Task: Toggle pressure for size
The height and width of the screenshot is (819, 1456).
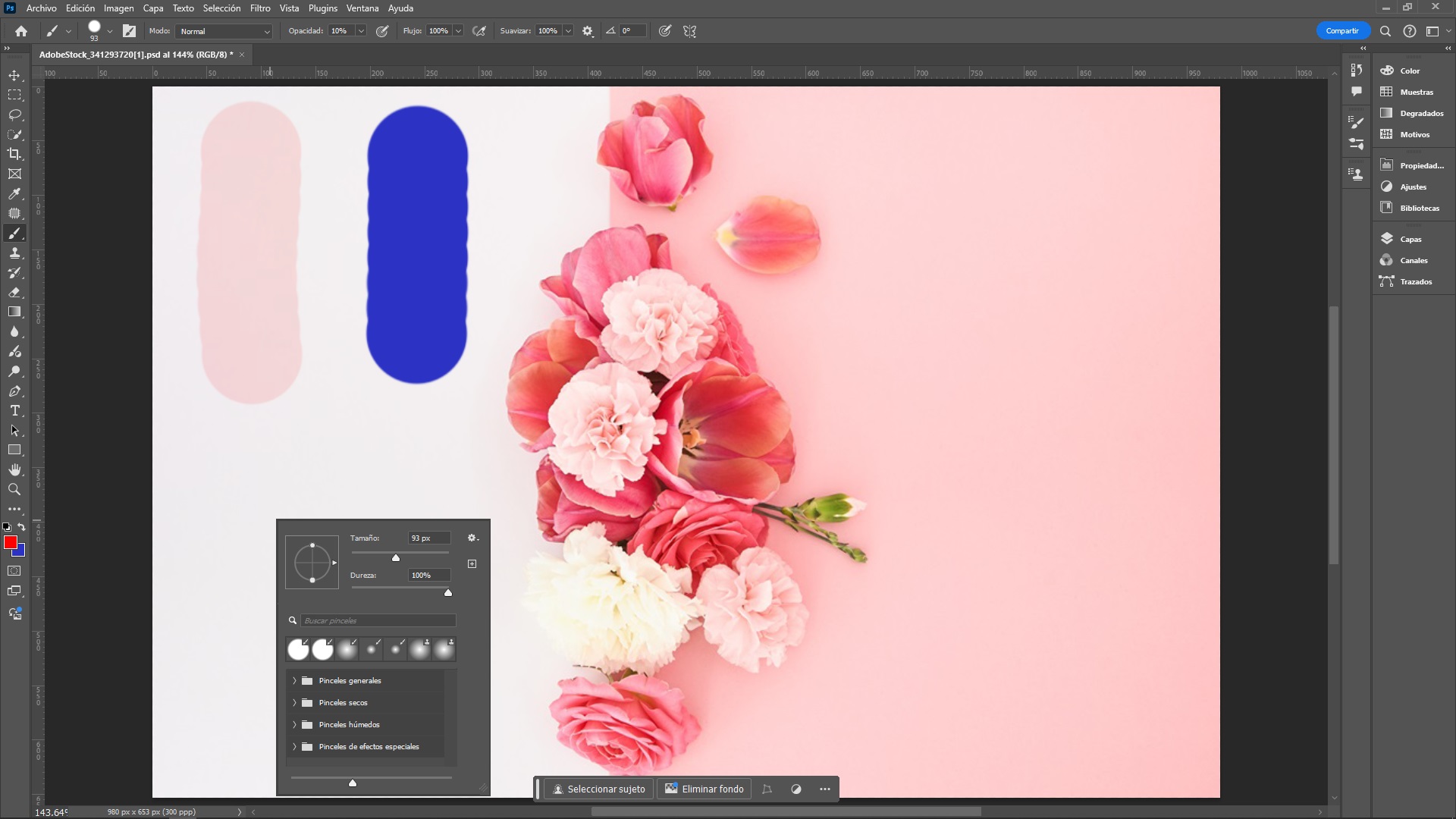Action: pyautogui.click(x=665, y=31)
